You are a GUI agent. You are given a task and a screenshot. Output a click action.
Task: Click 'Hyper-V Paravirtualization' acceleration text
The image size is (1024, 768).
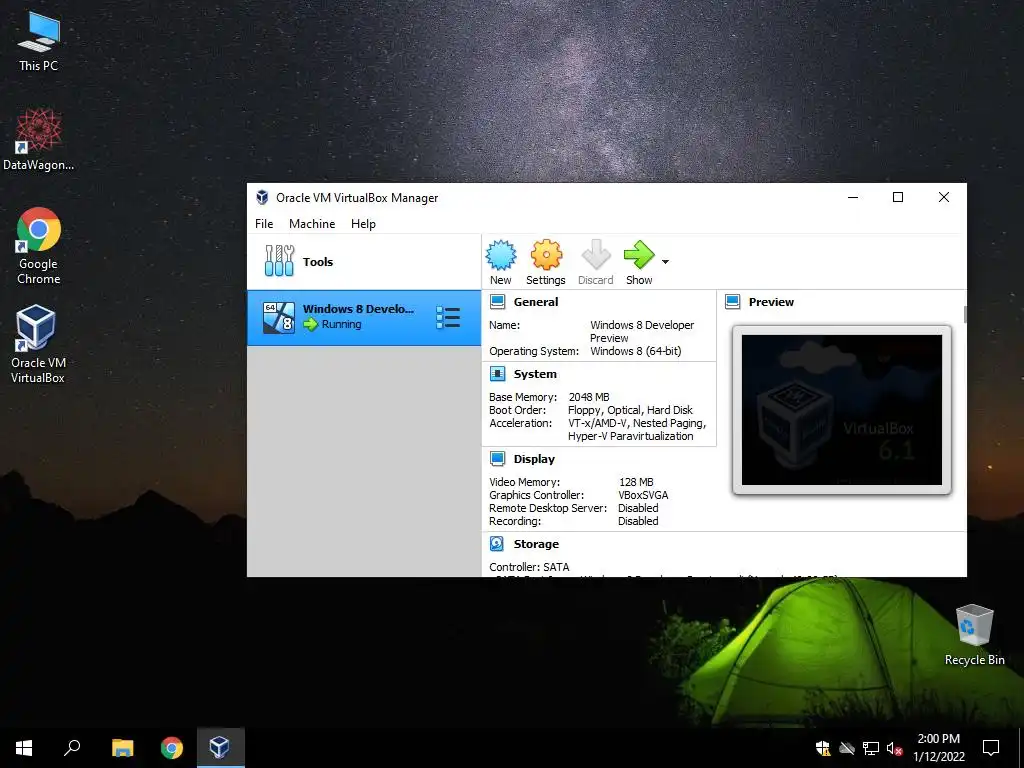coord(630,436)
